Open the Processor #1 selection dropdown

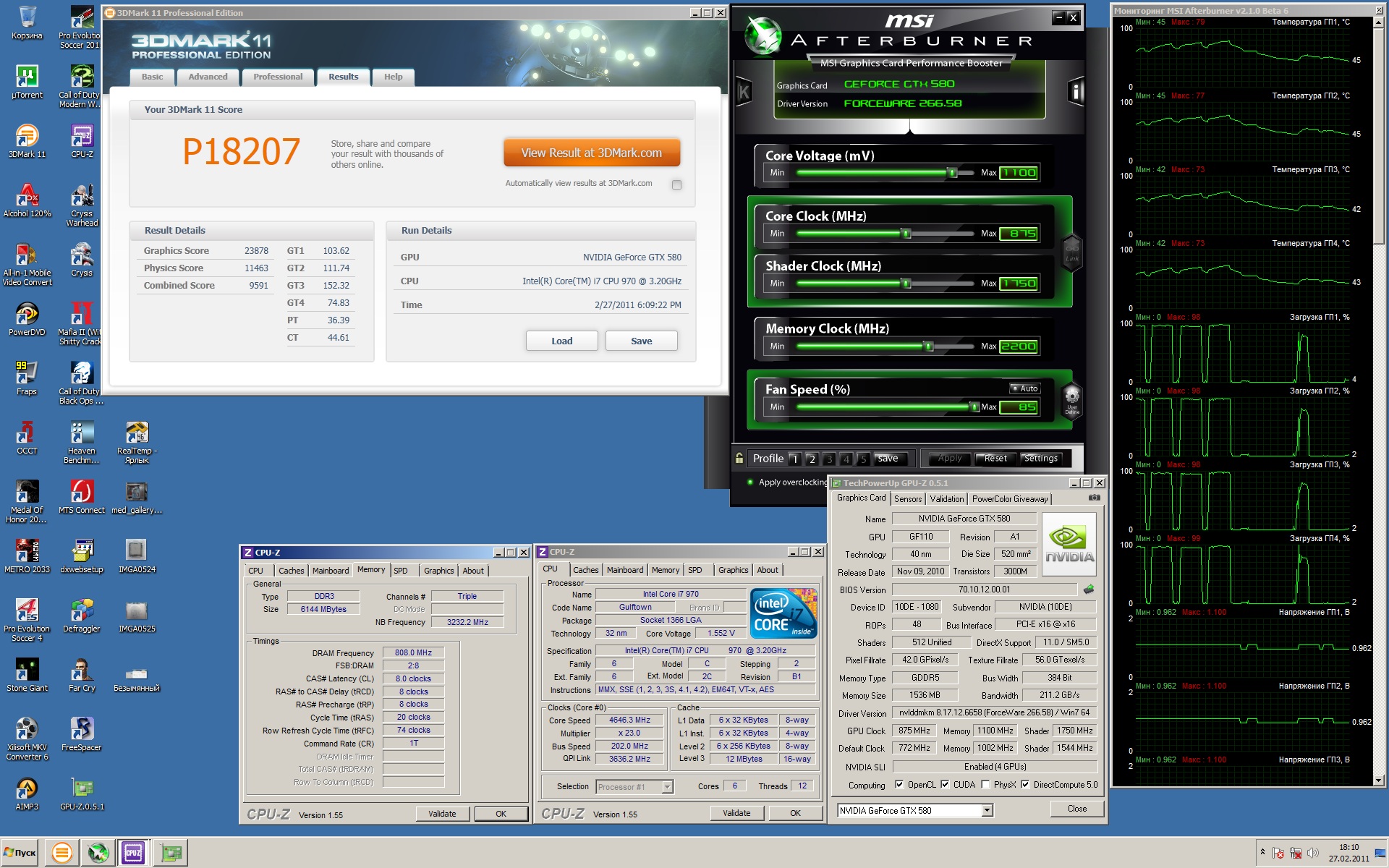(668, 786)
